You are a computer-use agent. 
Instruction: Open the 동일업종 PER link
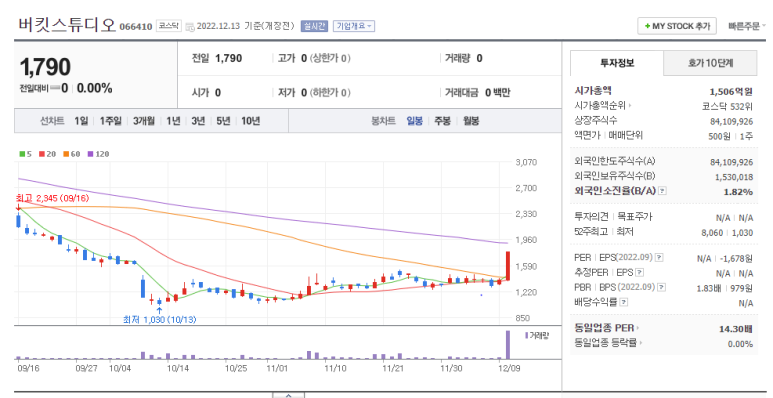coord(606,328)
